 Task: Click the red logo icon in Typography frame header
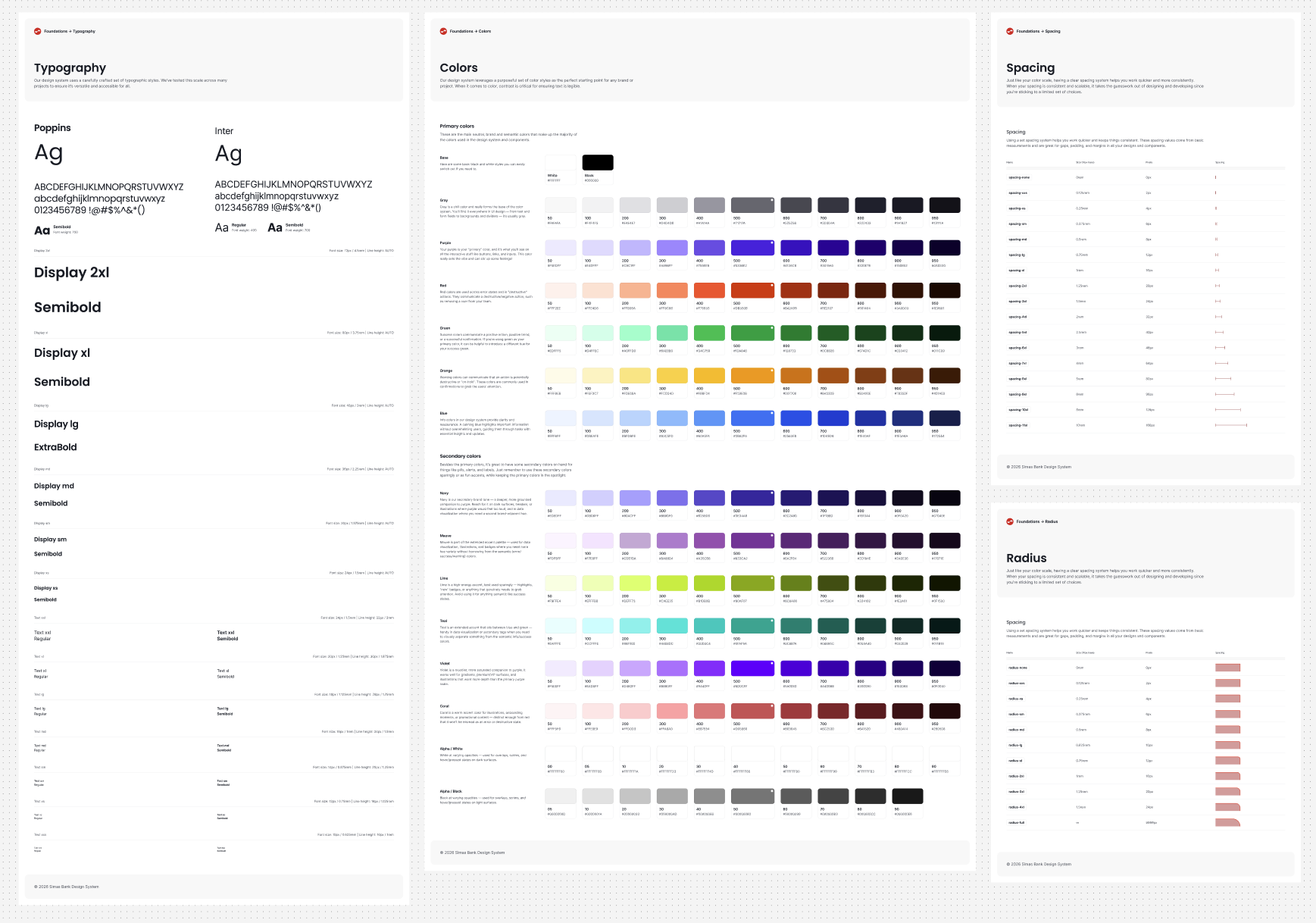38,31
